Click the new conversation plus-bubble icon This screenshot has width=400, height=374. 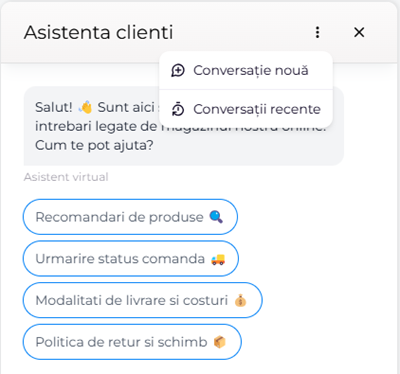point(178,71)
